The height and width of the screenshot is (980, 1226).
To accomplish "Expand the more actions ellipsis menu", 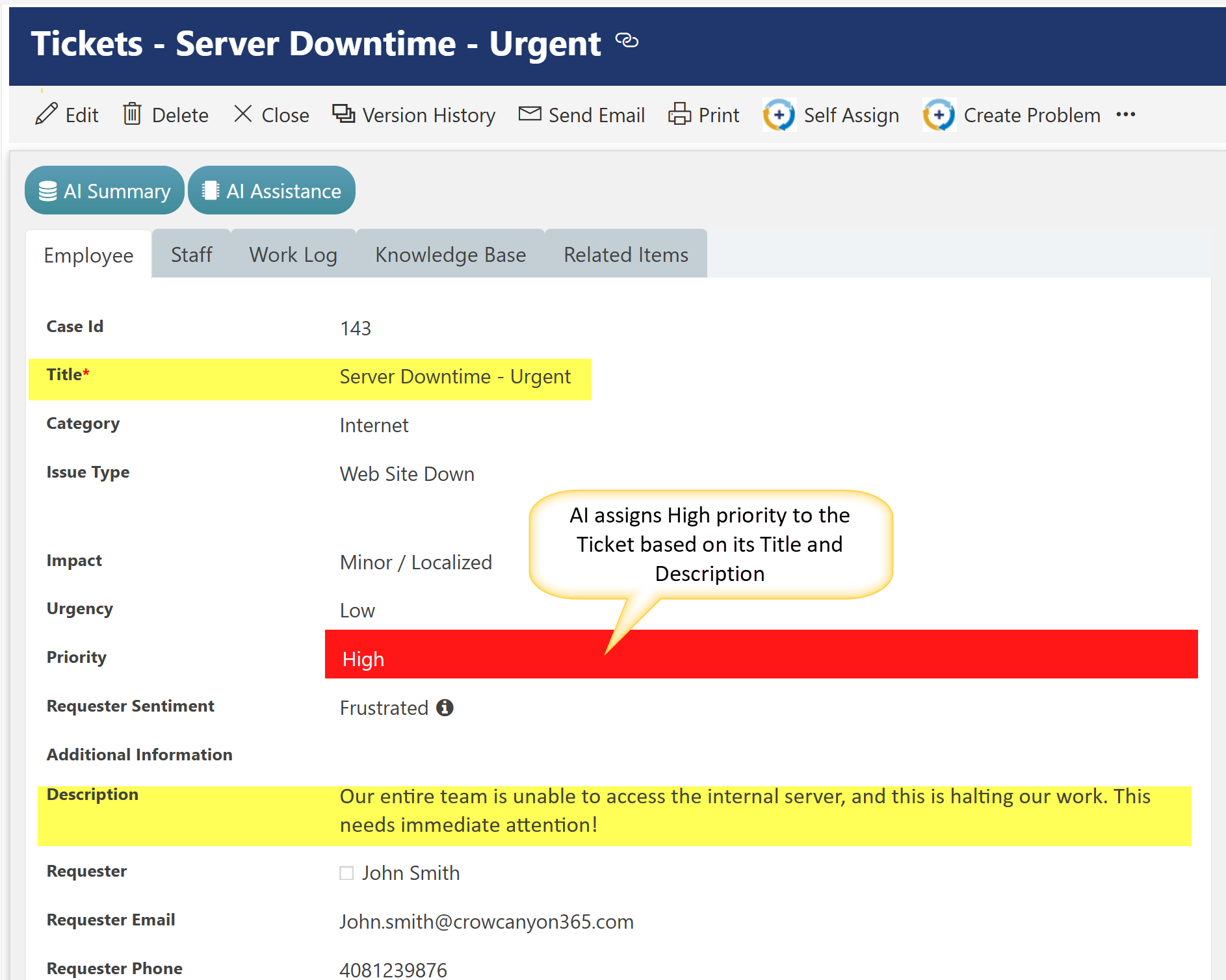I will click(1125, 115).
